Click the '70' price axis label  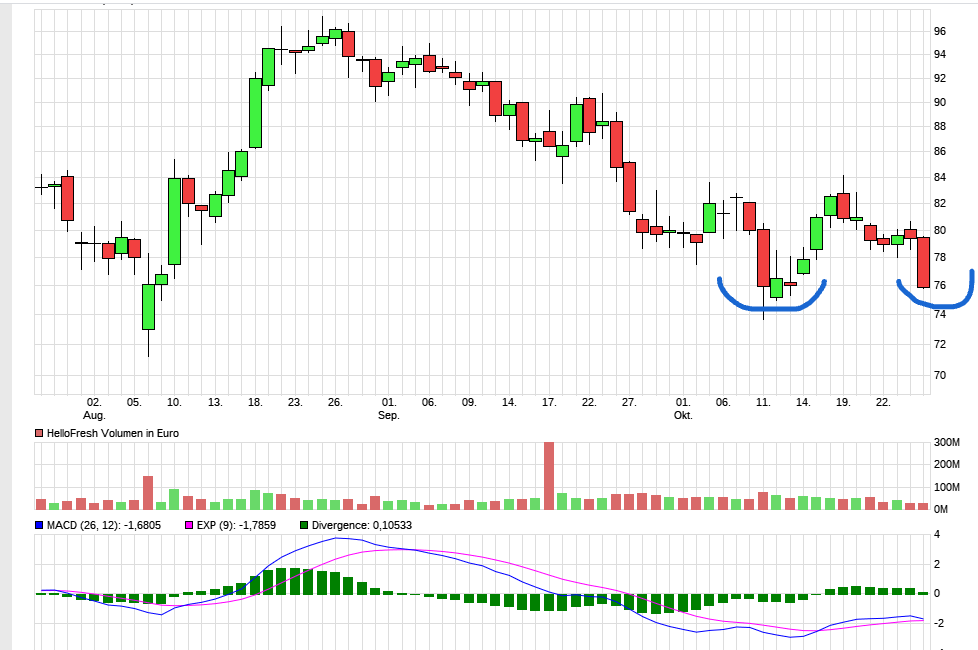pyautogui.click(x=939, y=375)
